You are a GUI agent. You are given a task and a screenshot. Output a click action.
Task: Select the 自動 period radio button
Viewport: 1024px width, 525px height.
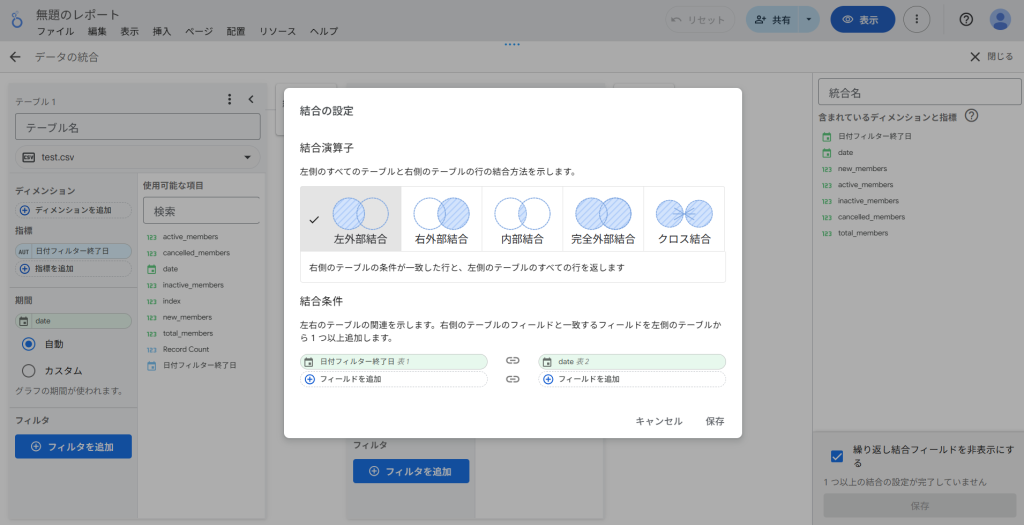29,343
